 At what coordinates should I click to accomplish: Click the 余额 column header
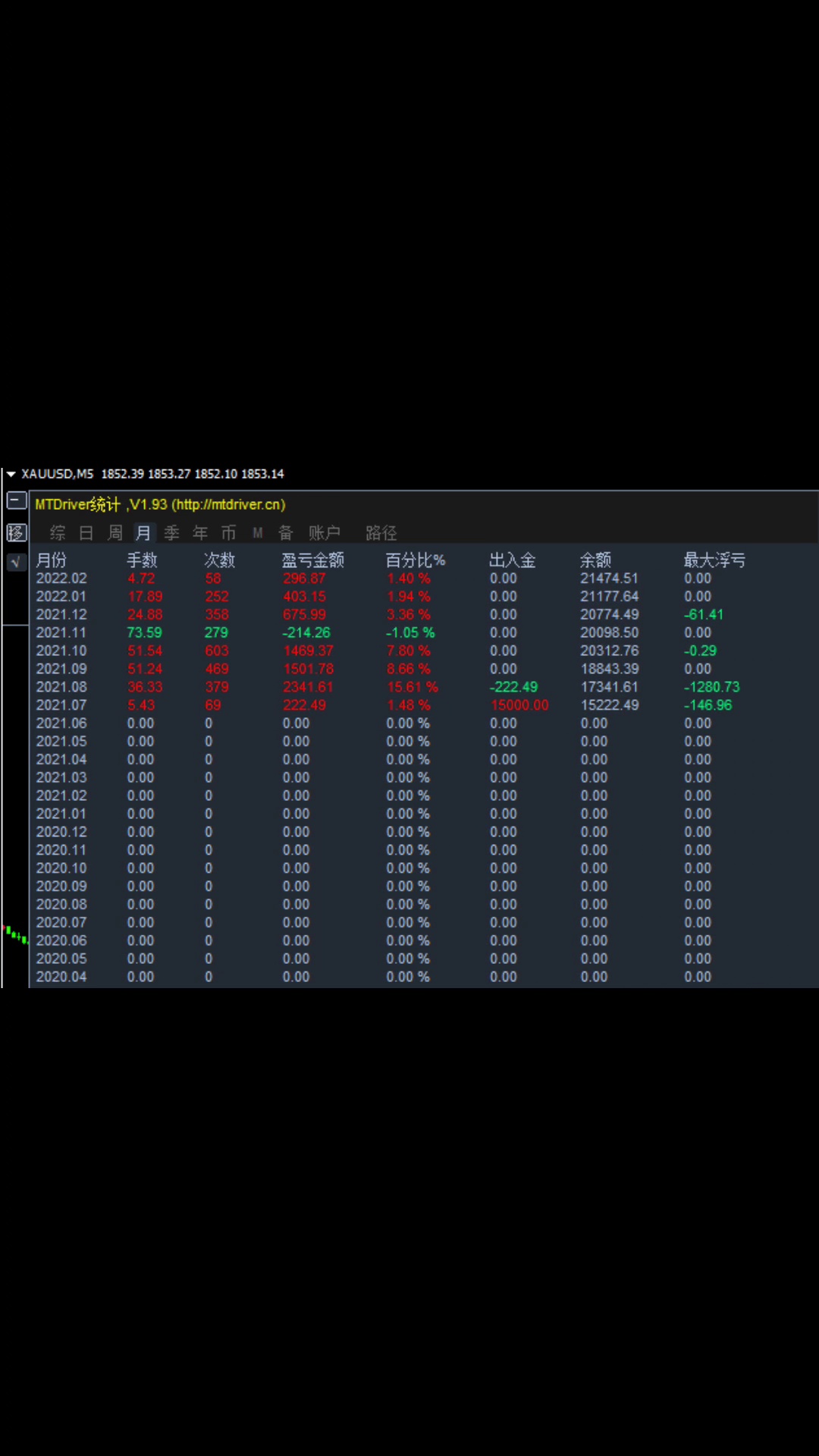pyautogui.click(x=596, y=560)
